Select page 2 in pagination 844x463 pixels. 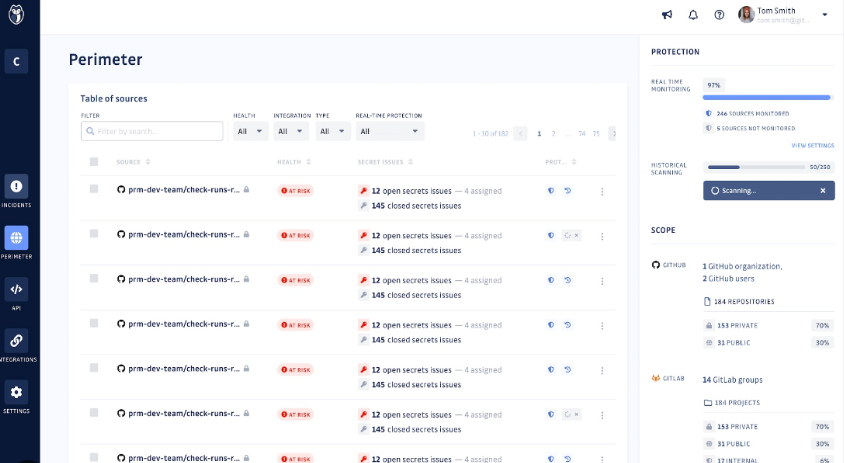(x=553, y=134)
